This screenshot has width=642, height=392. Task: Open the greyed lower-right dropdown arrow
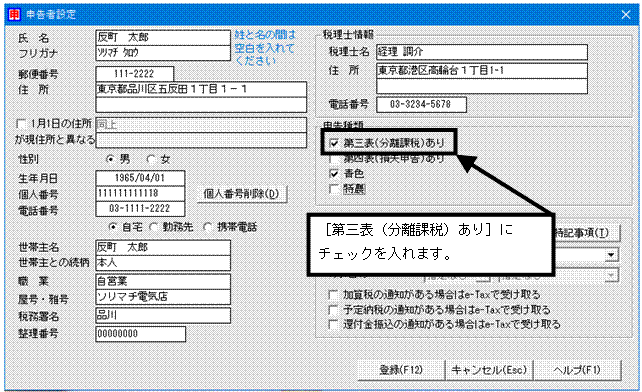[611, 276]
